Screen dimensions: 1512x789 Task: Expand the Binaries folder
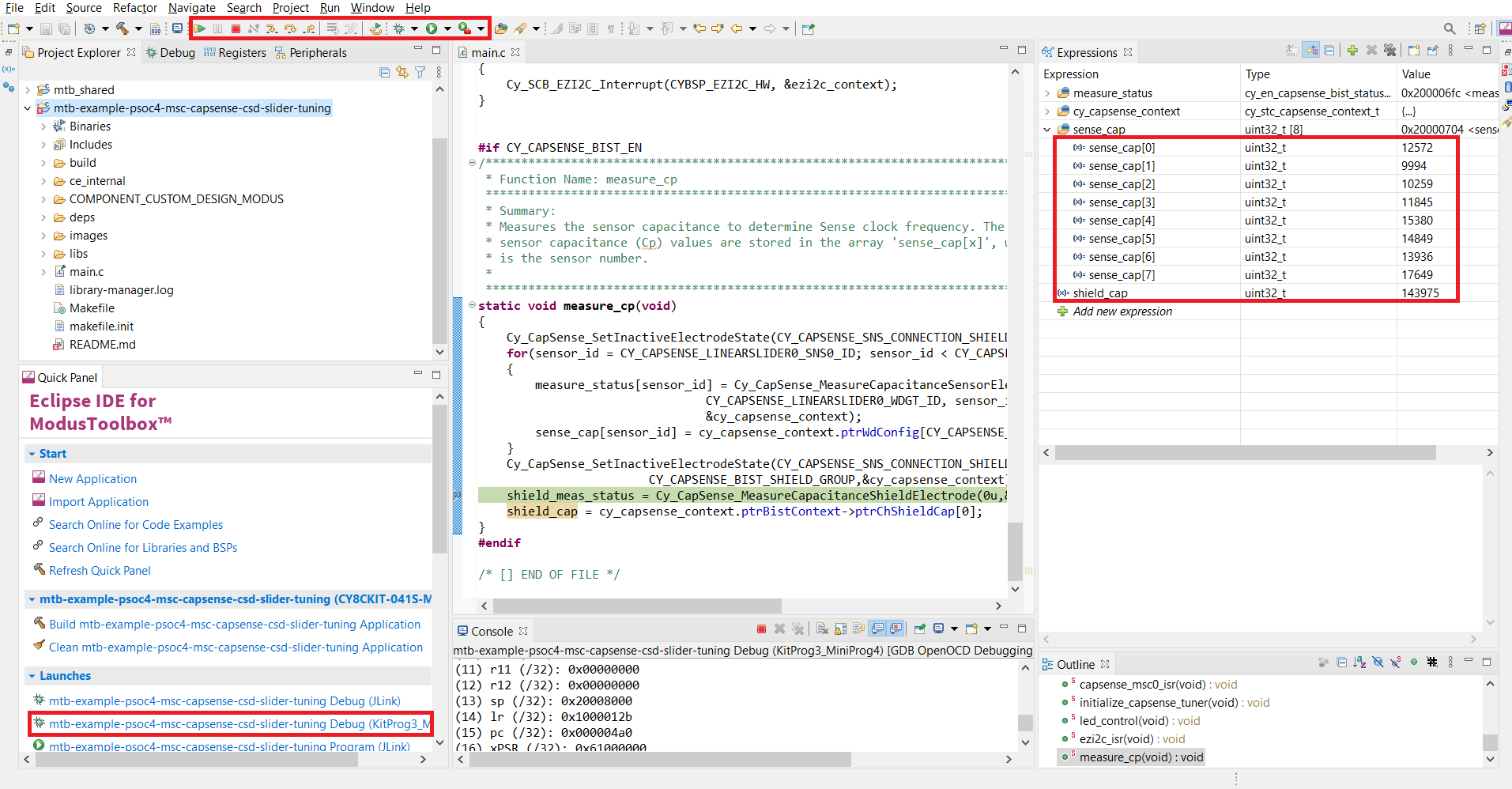[43, 126]
